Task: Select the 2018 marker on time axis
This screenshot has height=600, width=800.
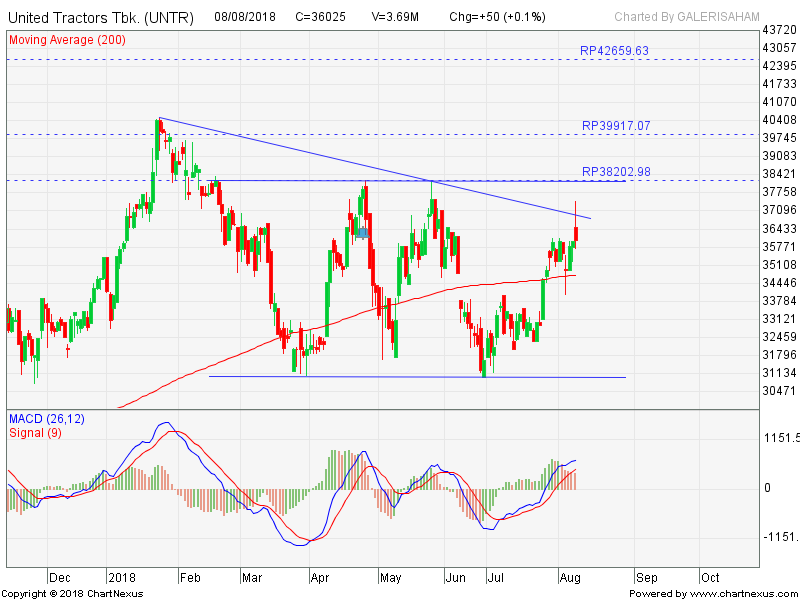Action: tap(122, 577)
